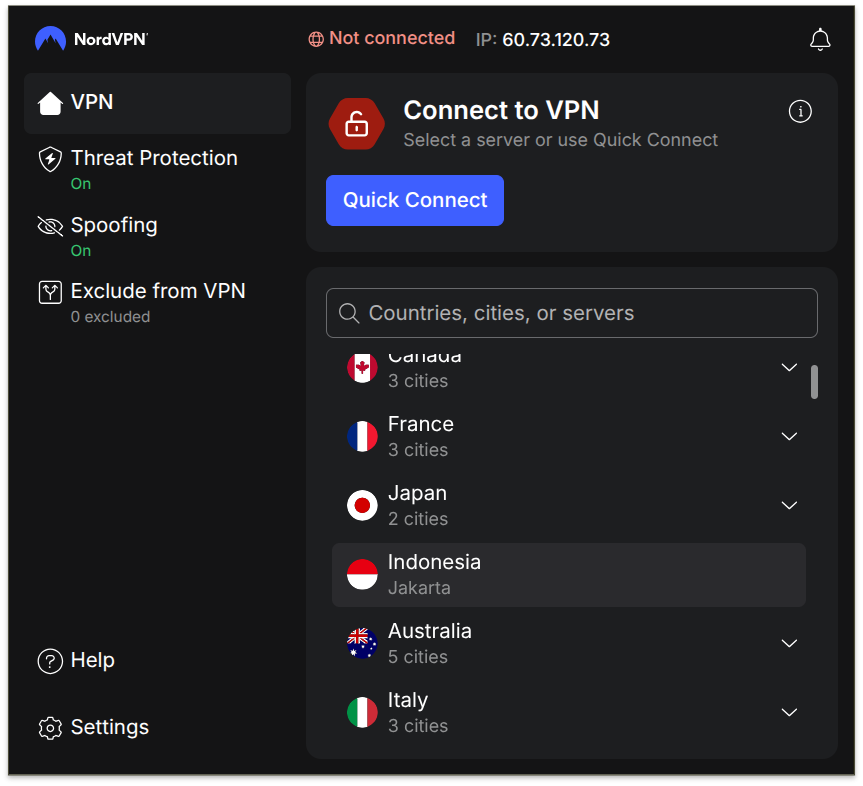
Task: Expand the France cities list
Action: tap(789, 437)
